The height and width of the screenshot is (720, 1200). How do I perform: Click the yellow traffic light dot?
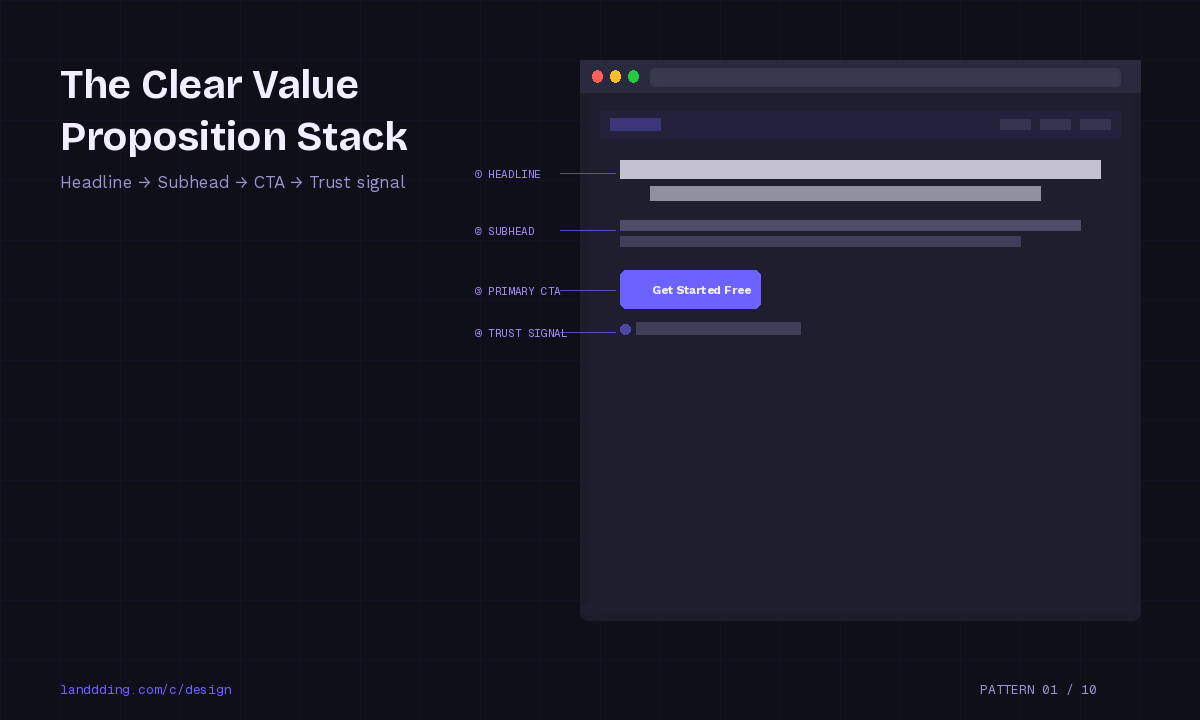615,76
